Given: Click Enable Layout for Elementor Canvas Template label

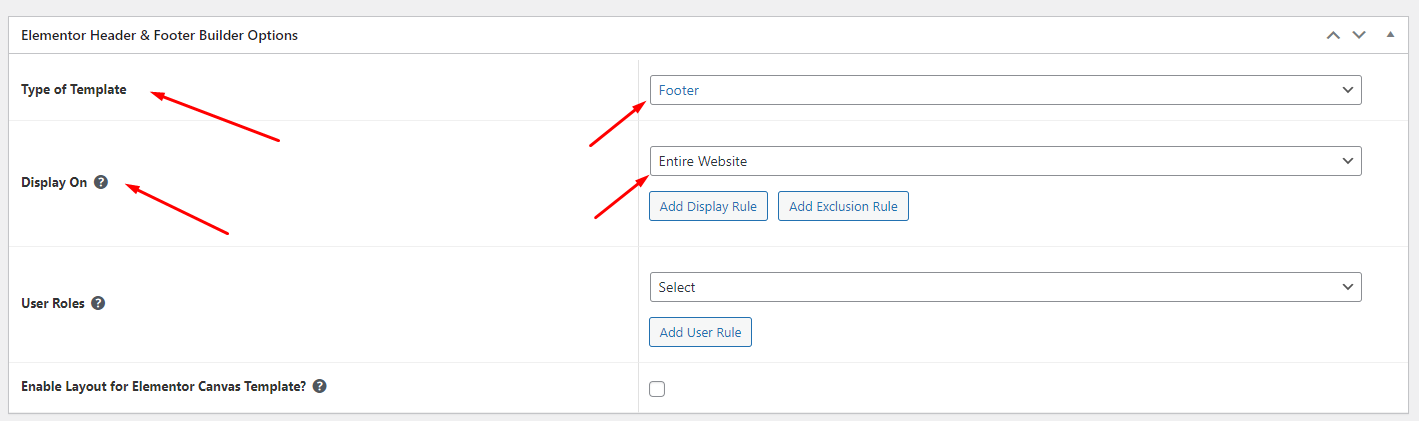Looking at the screenshot, I should (163, 386).
